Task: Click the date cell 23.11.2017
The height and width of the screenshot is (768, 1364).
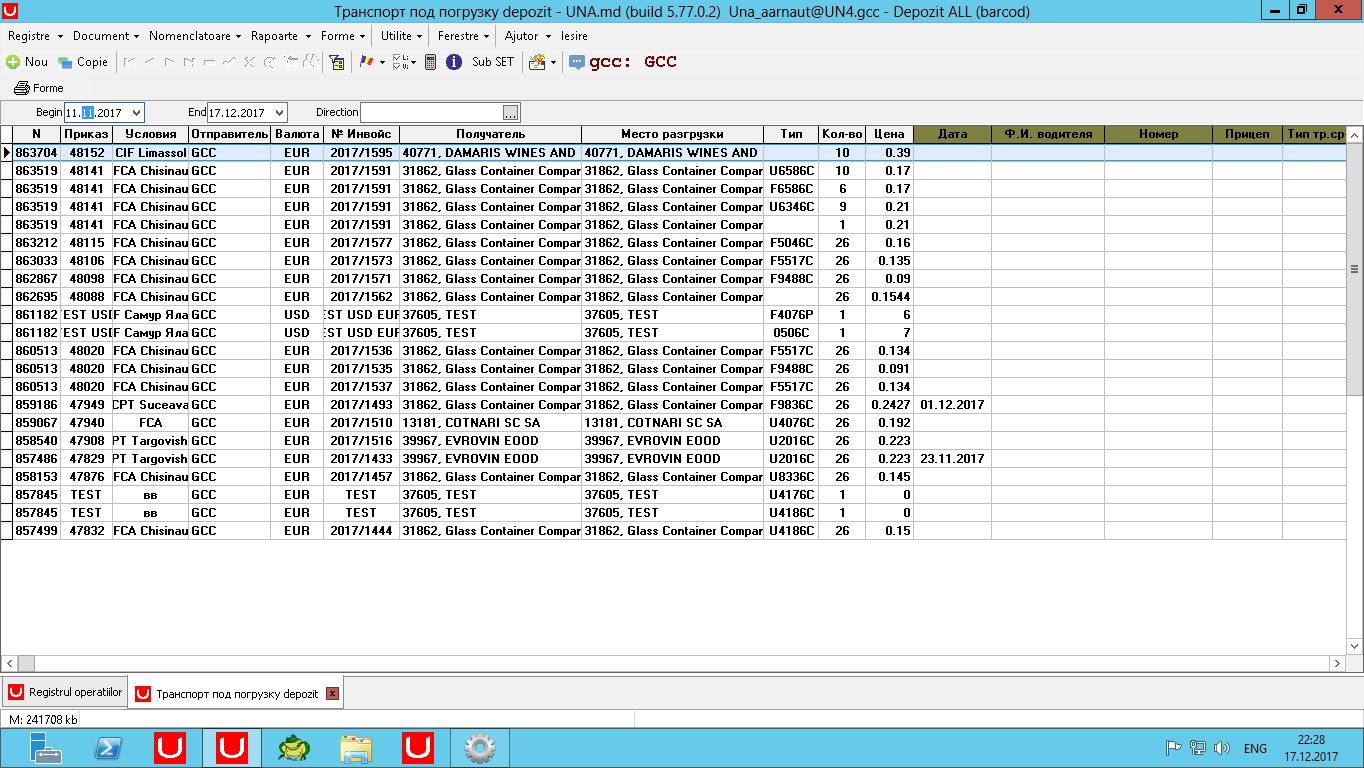Action: pyautogui.click(x=952, y=459)
